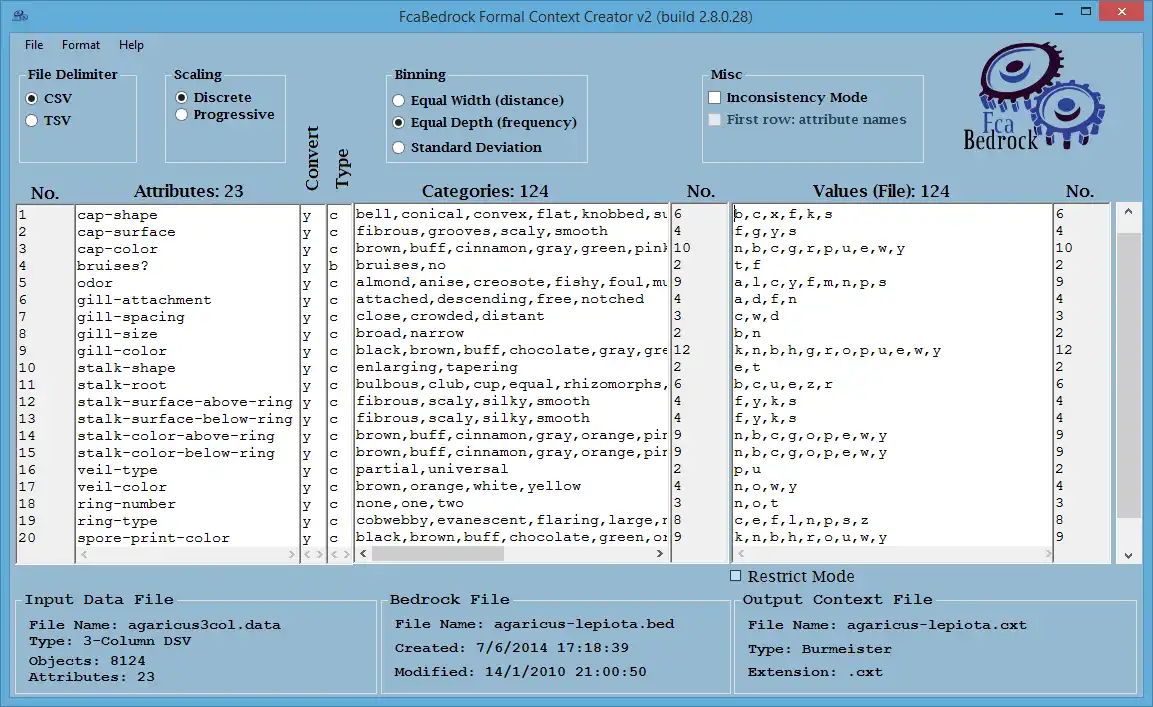This screenshot has height=707, width=1153.
Task: Click Categories horizontal scrollbar left arrow
Action: click(363, 554)
